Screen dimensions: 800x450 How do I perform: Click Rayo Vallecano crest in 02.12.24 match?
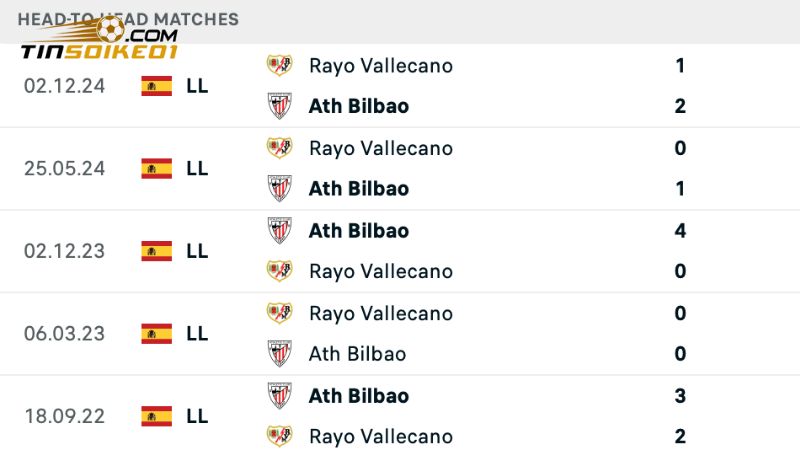coord(279,66)
